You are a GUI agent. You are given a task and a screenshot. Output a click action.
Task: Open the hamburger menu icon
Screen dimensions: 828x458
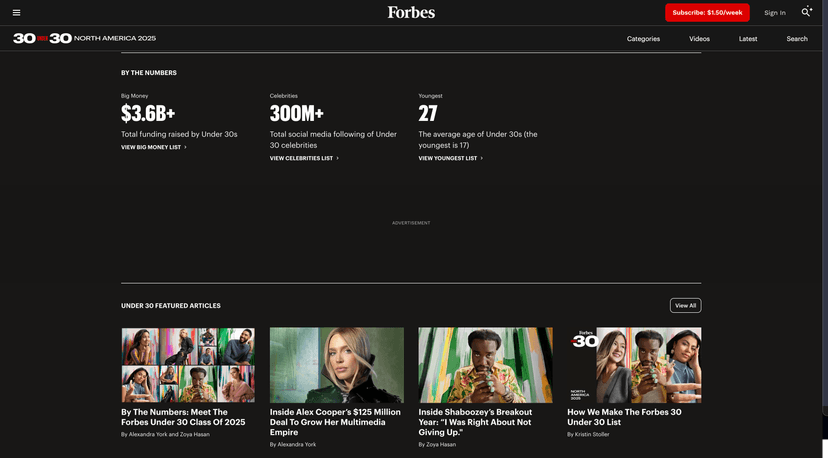pyautogui.click(x=16, y=12)
